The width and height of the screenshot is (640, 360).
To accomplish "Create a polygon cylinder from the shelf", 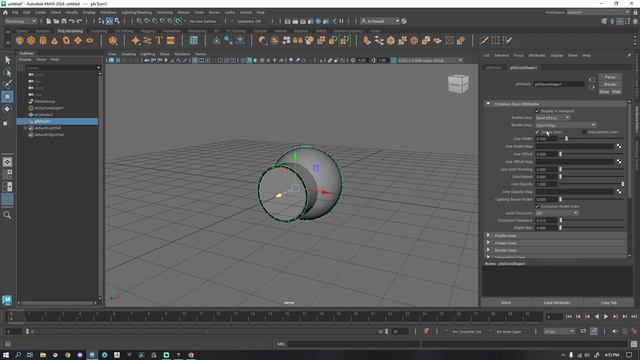I will tap(43, 40).
